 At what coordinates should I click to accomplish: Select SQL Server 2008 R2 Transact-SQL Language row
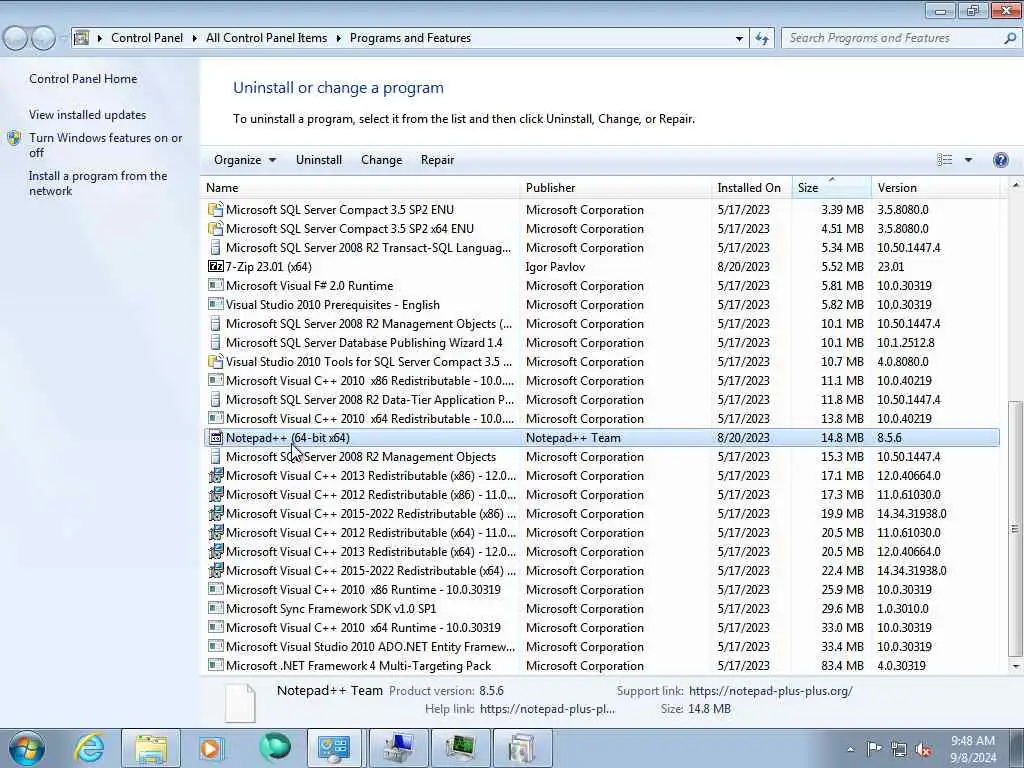pos(601,248)
